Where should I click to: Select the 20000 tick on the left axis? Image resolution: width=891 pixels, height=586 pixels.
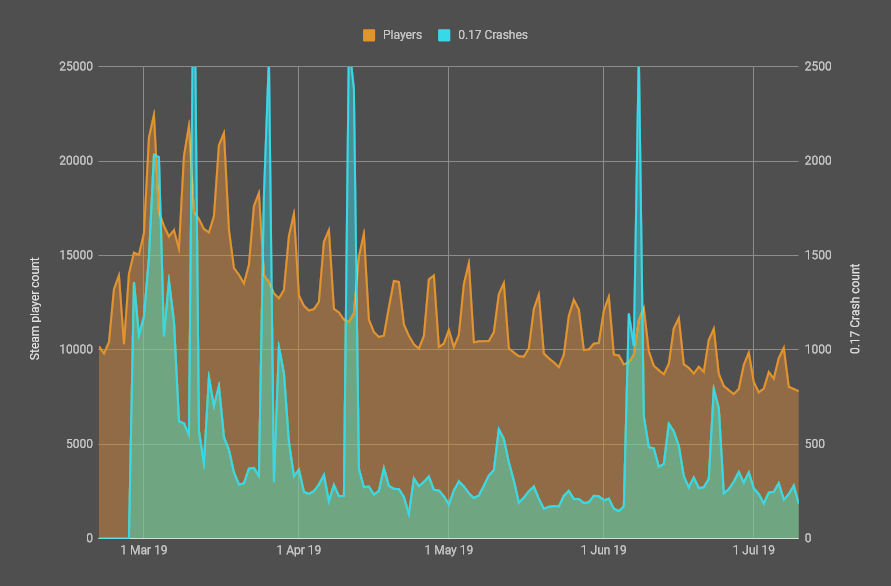(76, 161)
